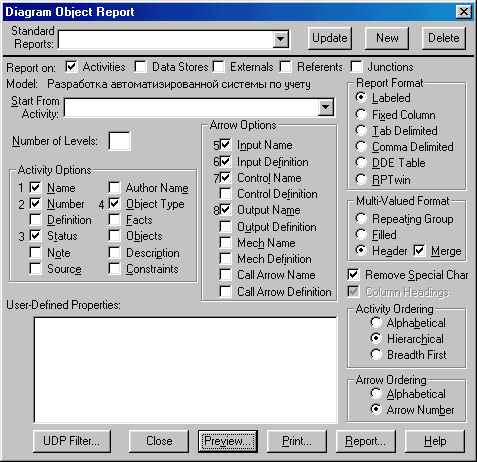Toggle the Merge checkbox
Image resolution: width=477 pixels, height=462 pixels.
[419, 251]
